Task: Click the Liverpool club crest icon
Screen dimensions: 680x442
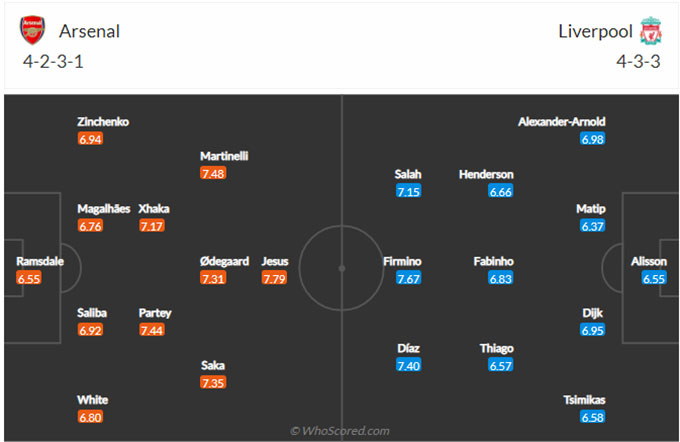Action: coord(651,31)
